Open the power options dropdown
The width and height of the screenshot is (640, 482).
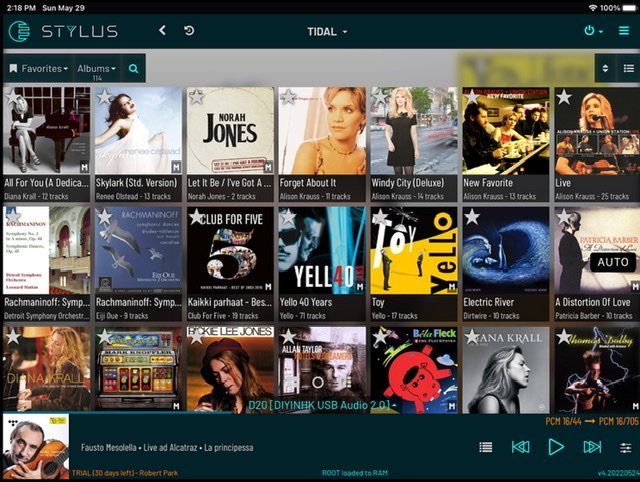coord(593,31)
